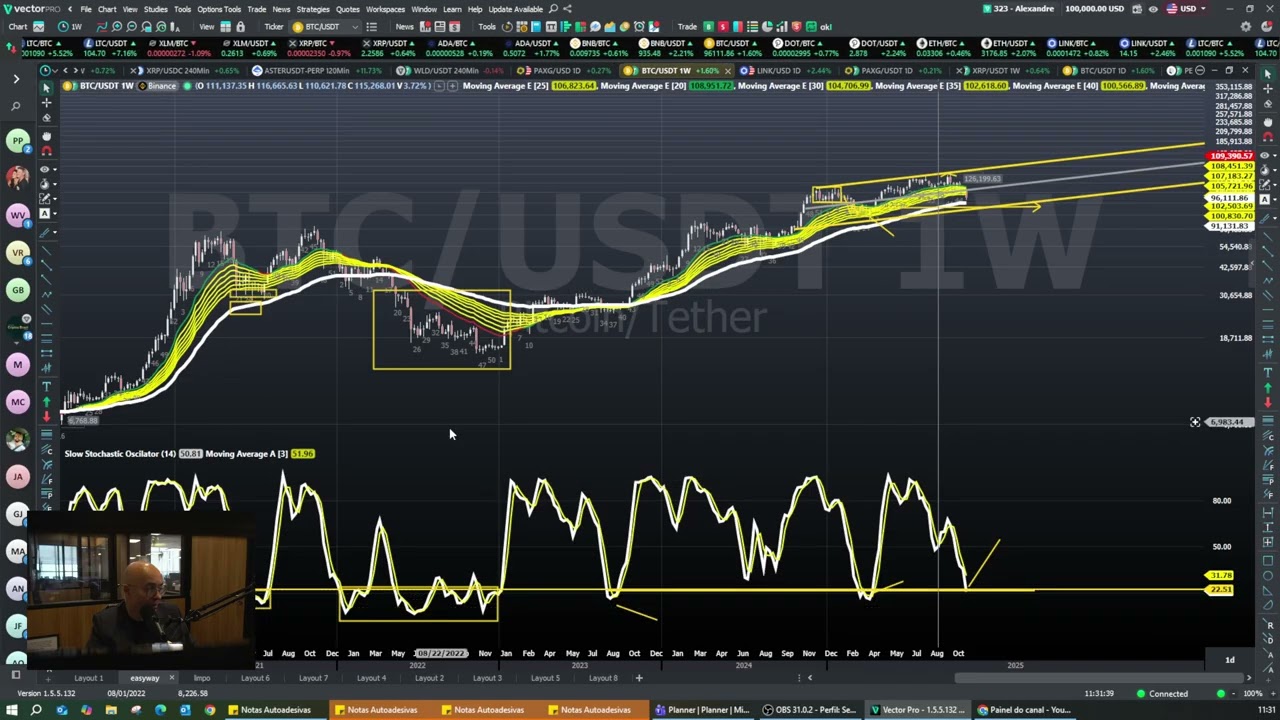Select the Layout 8 tab
Viewport: 1280px width, 720px height.
[603, 678]
